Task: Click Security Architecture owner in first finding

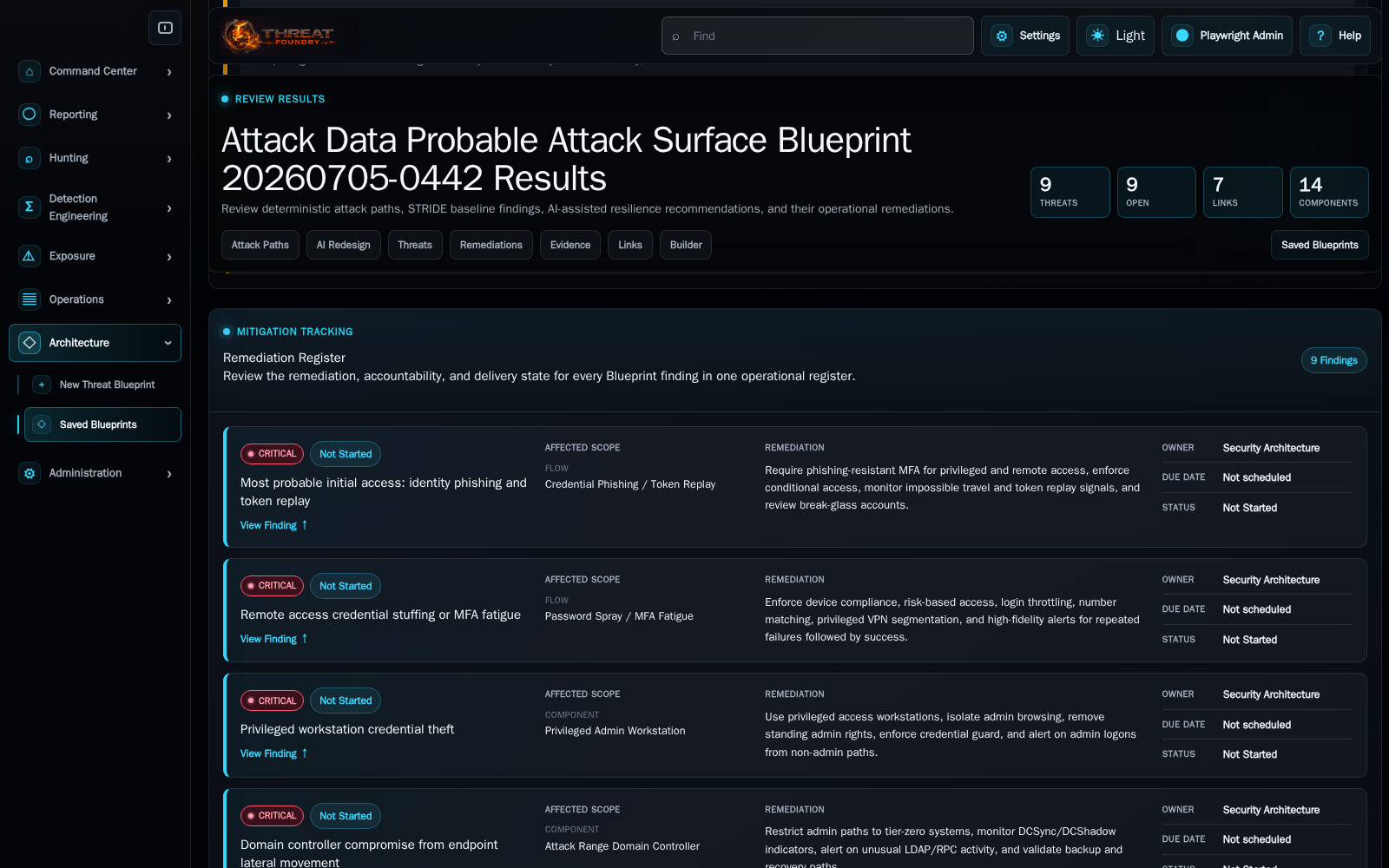Action: tap(1271, 448)
